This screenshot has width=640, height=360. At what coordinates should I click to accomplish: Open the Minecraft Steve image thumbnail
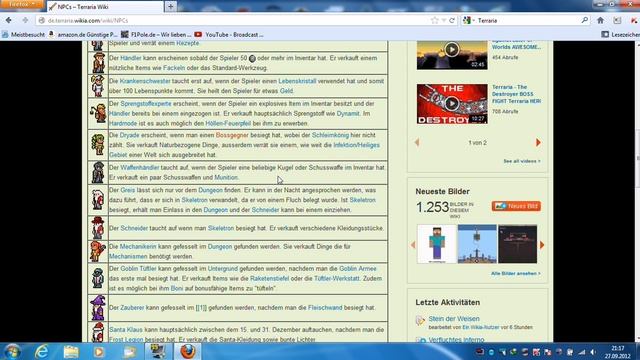point(436,244)
